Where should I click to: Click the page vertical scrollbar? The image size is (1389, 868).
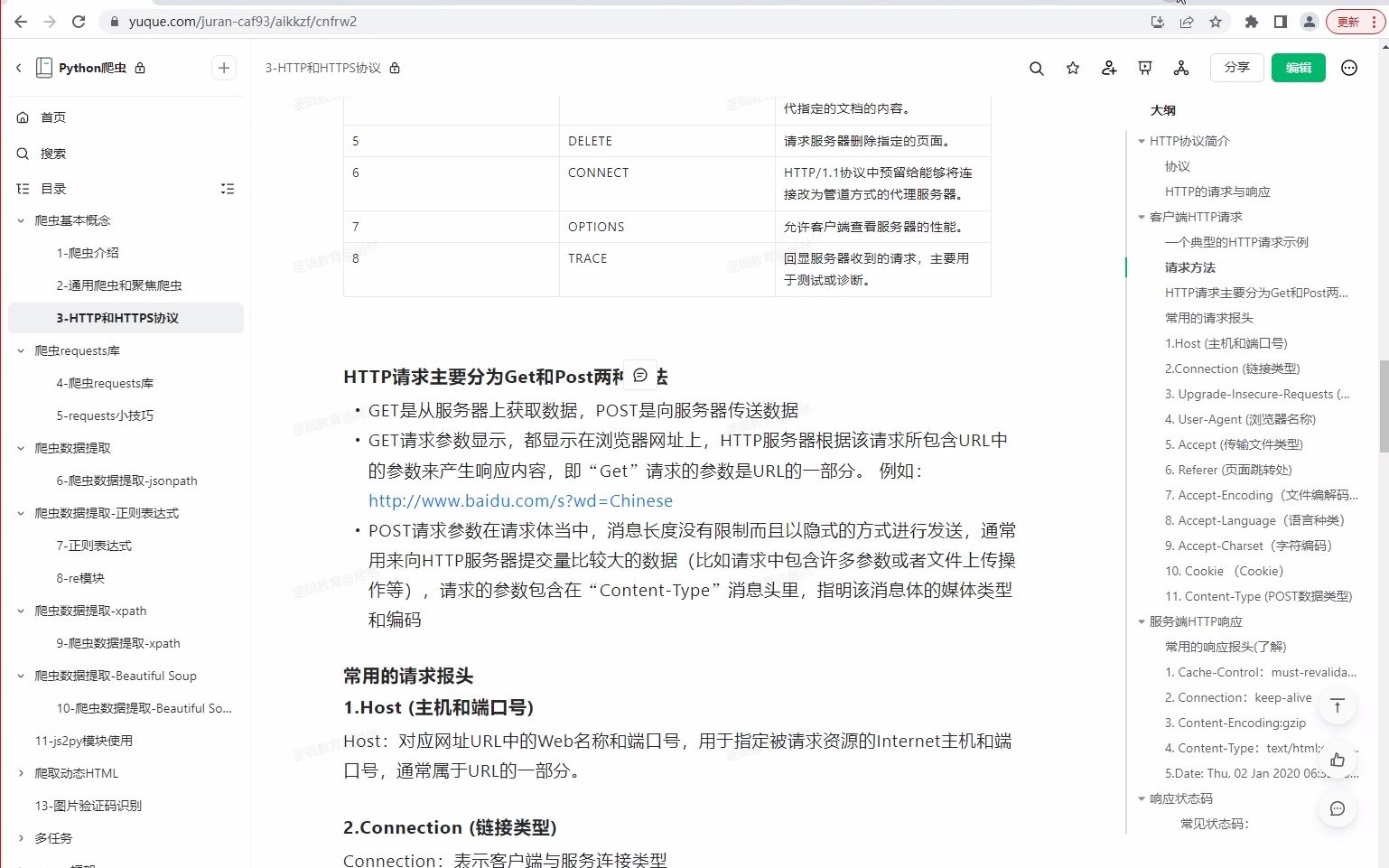click(x=1384, y=406)
